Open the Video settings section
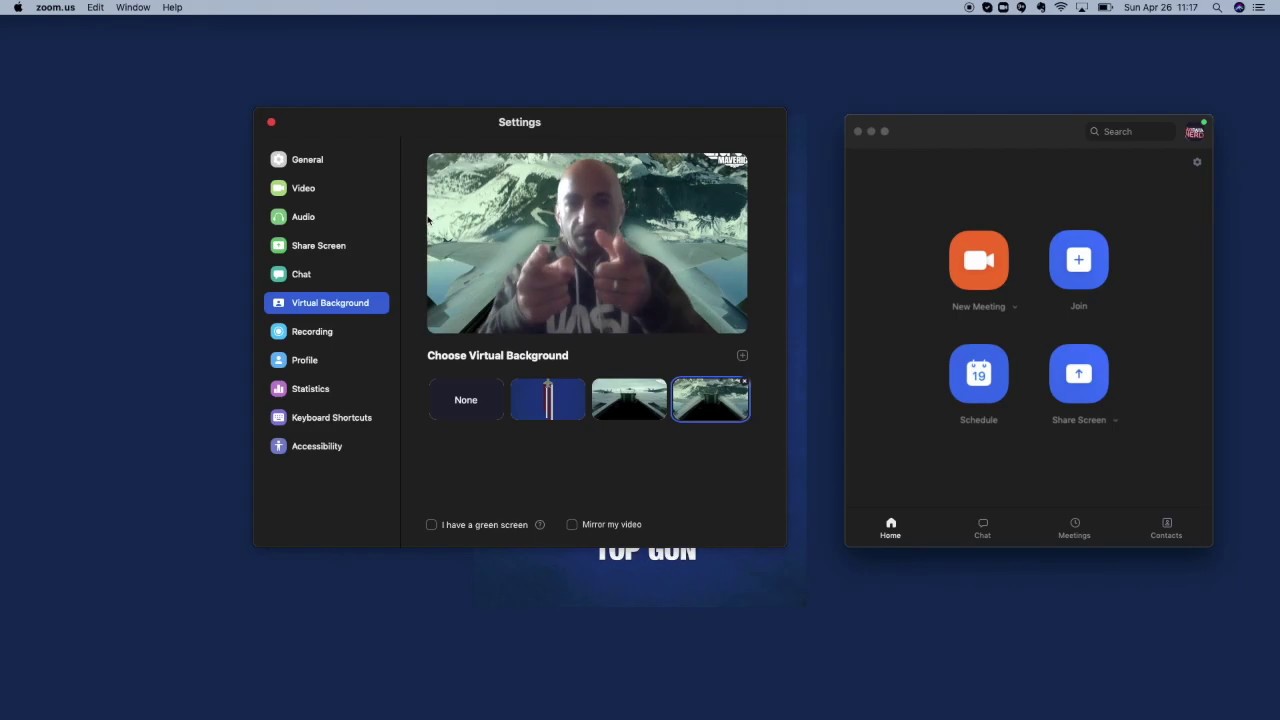The image size is (1280, 720). [326, 188]
